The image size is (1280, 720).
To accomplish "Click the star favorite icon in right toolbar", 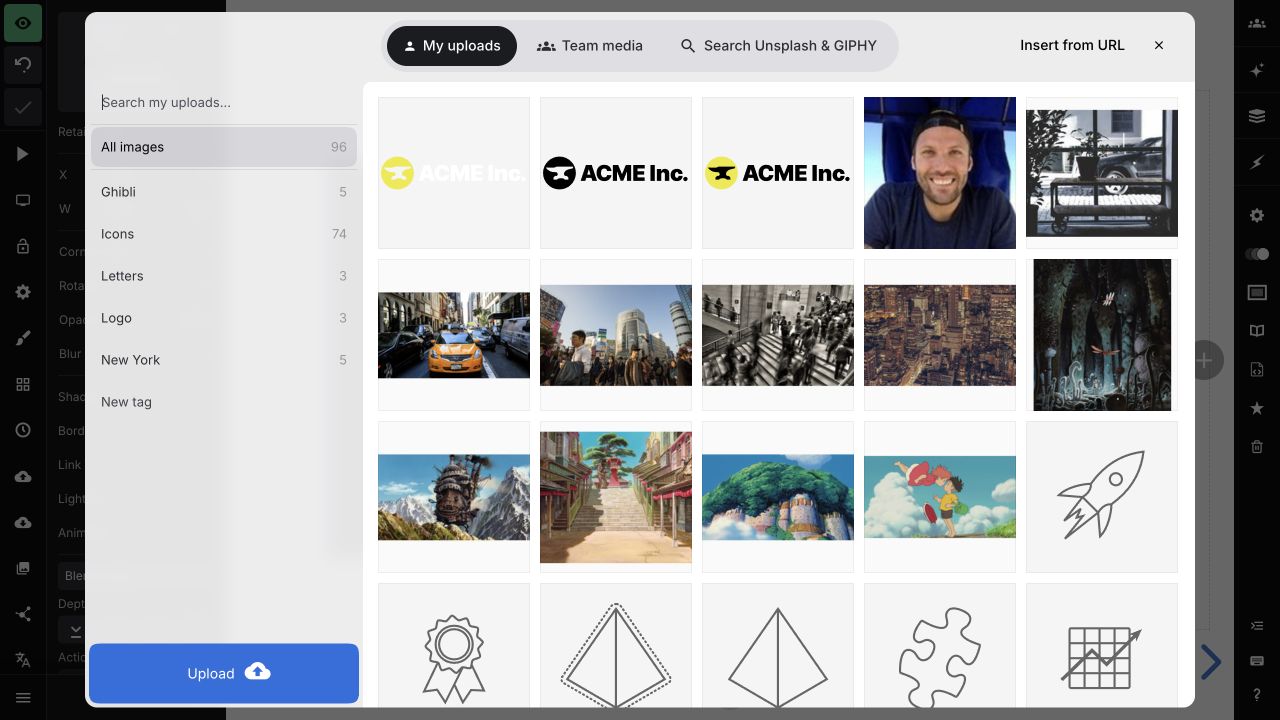I will click(x=1257, y=408).
